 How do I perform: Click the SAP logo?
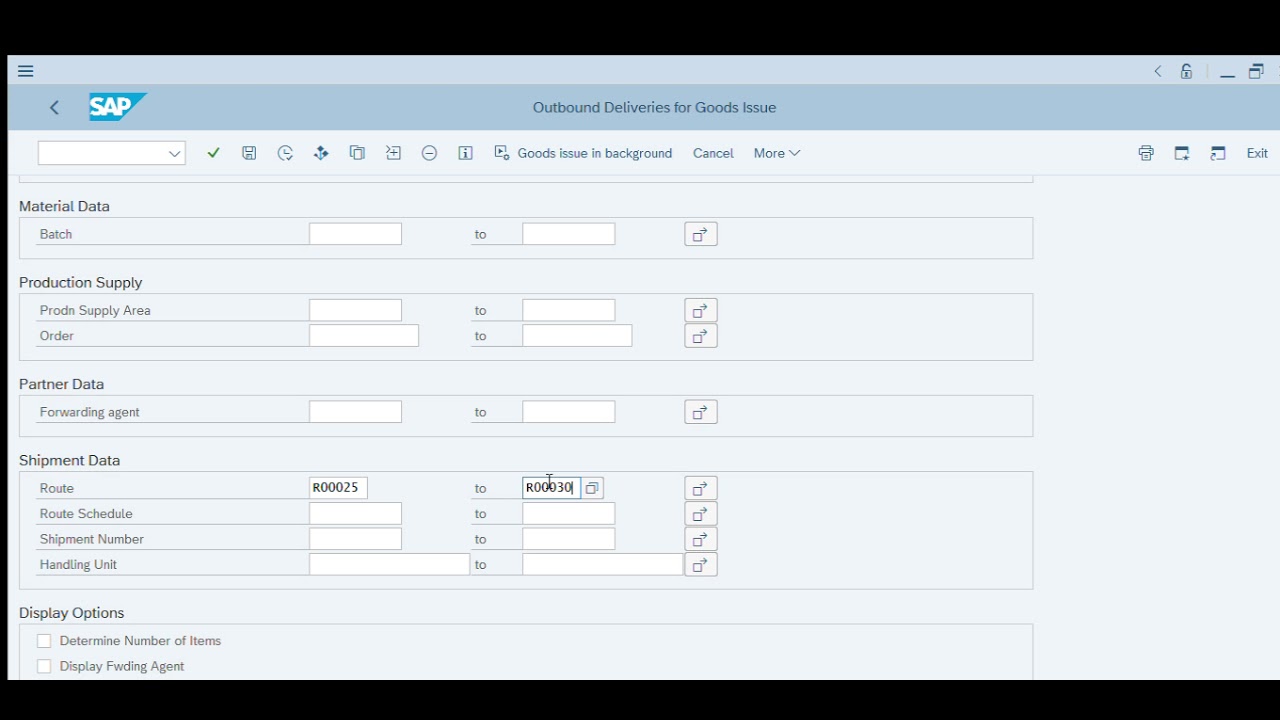[117, 107]
